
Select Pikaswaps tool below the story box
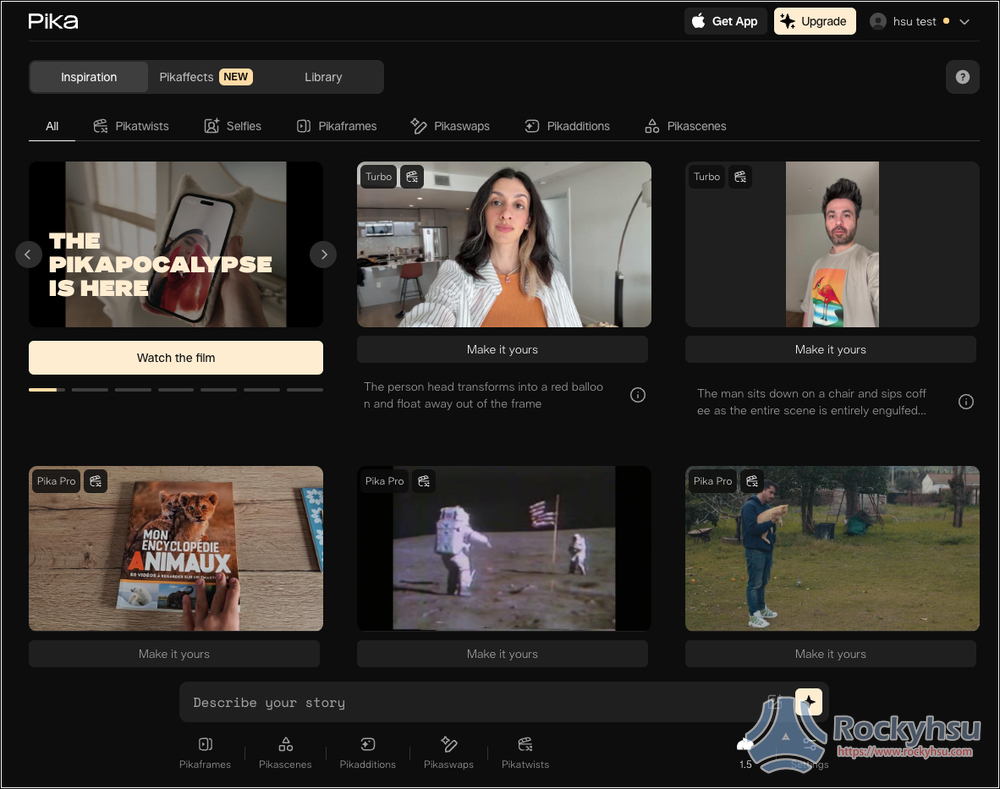click(449, 753)
